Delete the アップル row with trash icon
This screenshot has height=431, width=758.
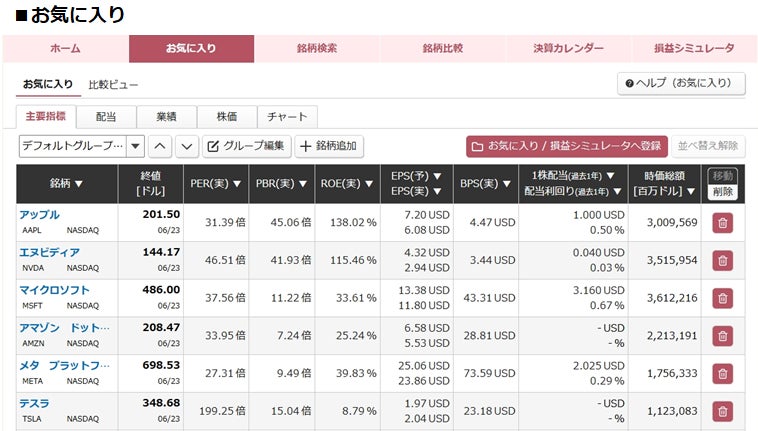click(722, 223)
